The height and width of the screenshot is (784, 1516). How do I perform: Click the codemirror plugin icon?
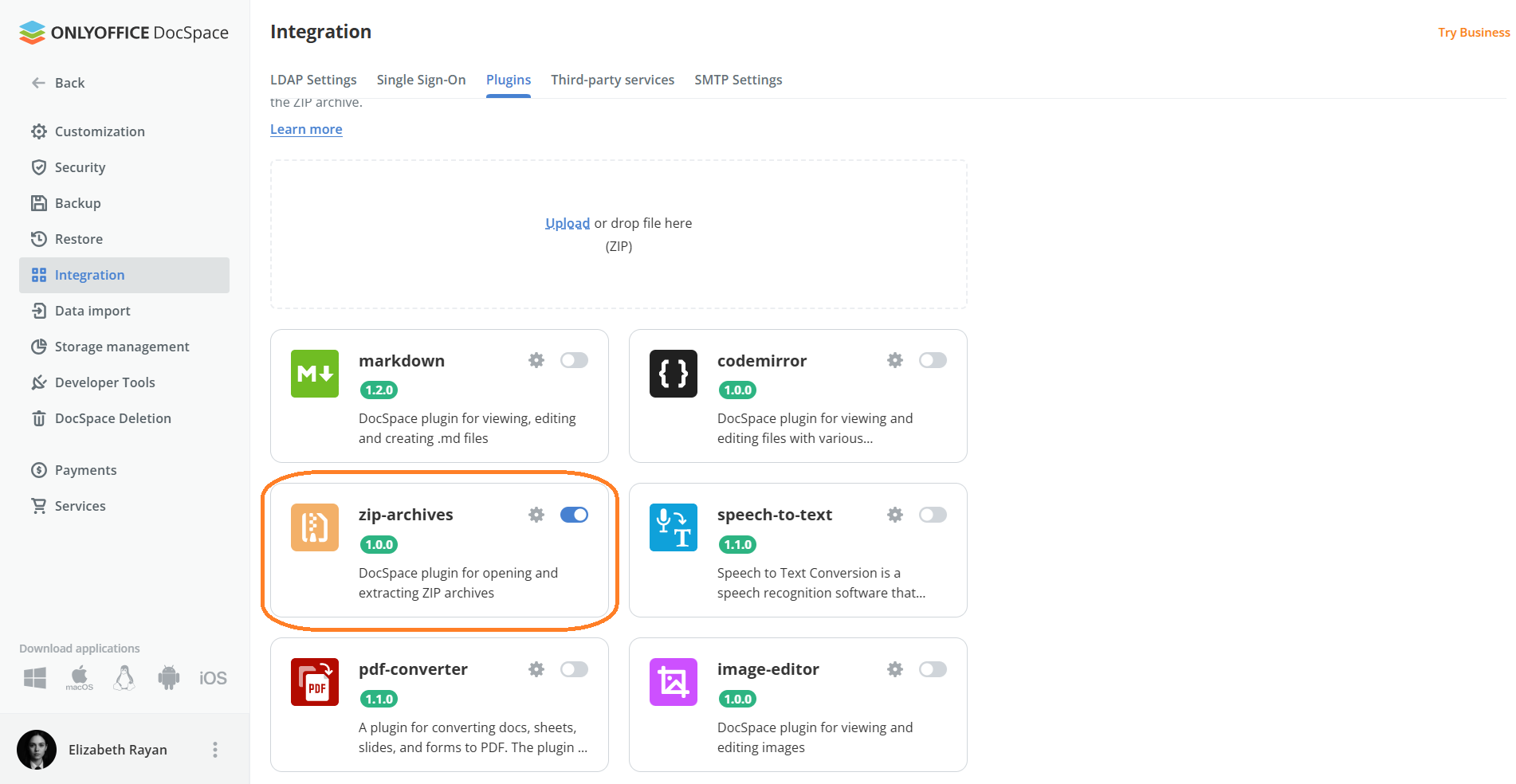tap(673, 374)
